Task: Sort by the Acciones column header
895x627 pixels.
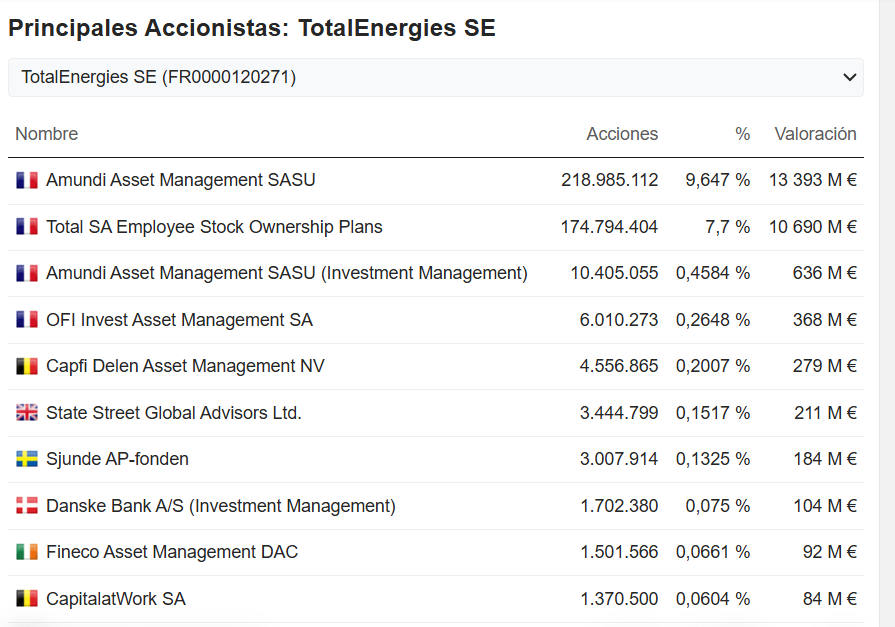Action: 622,134
